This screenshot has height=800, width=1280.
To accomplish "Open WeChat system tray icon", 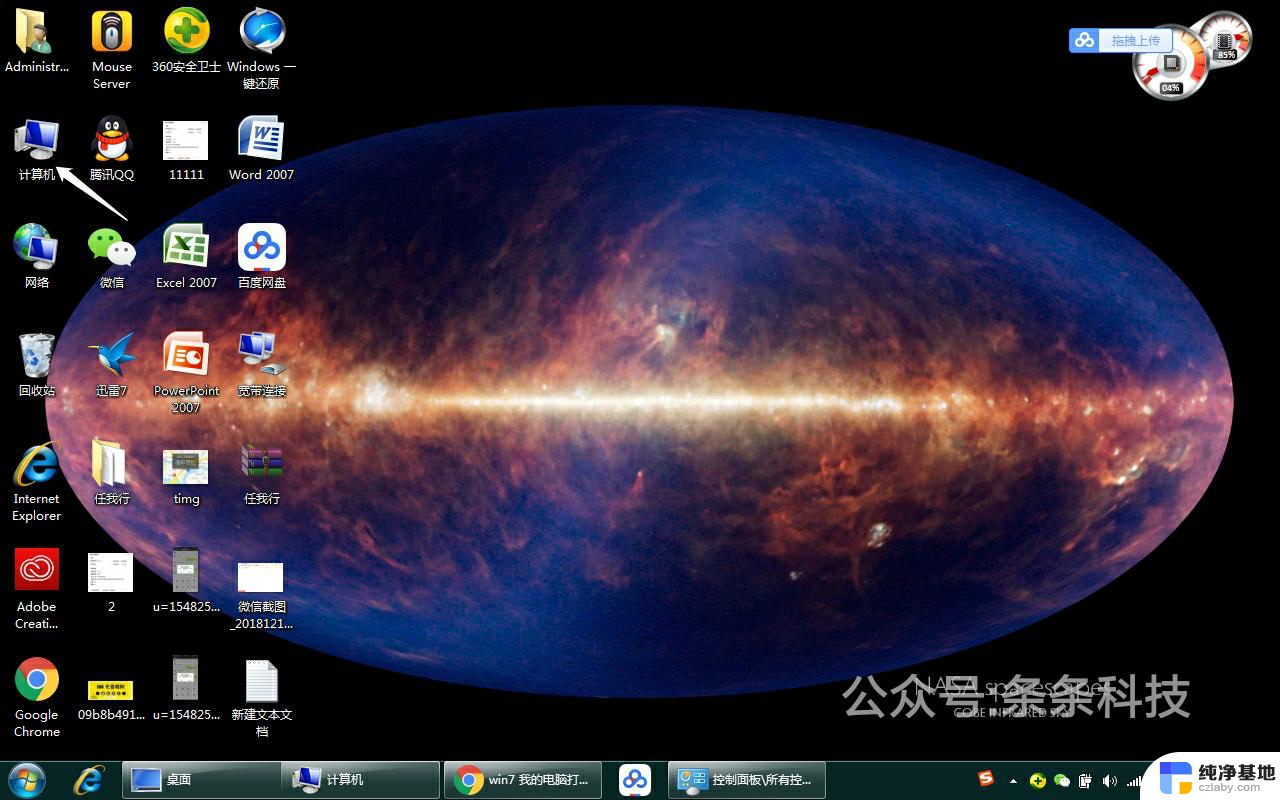I will point(1062,780).
